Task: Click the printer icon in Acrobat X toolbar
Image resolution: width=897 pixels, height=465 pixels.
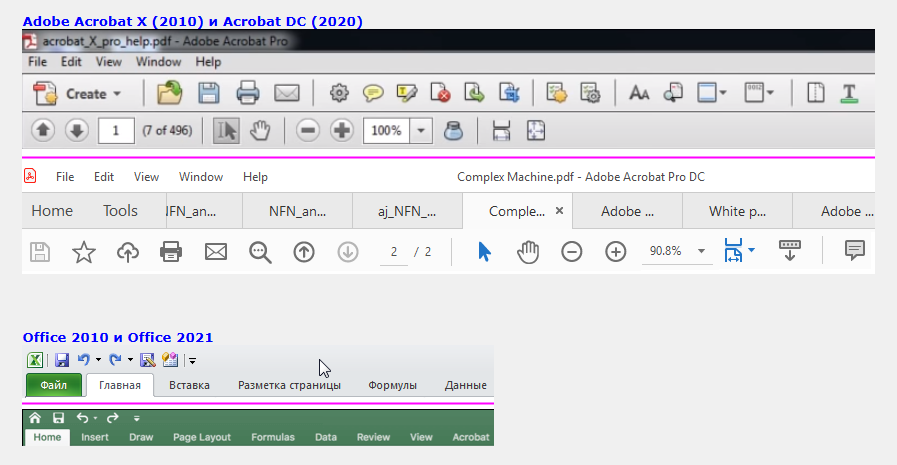Action: click(x=248, y=93)
